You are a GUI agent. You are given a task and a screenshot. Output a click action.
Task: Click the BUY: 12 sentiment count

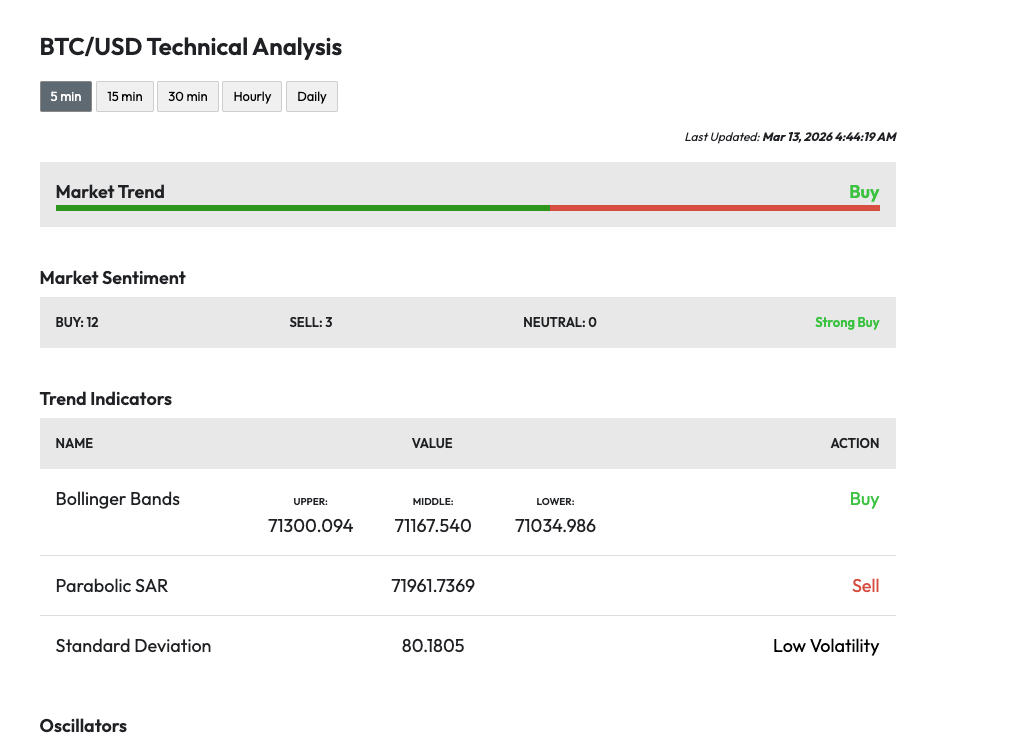coord(77,322)
